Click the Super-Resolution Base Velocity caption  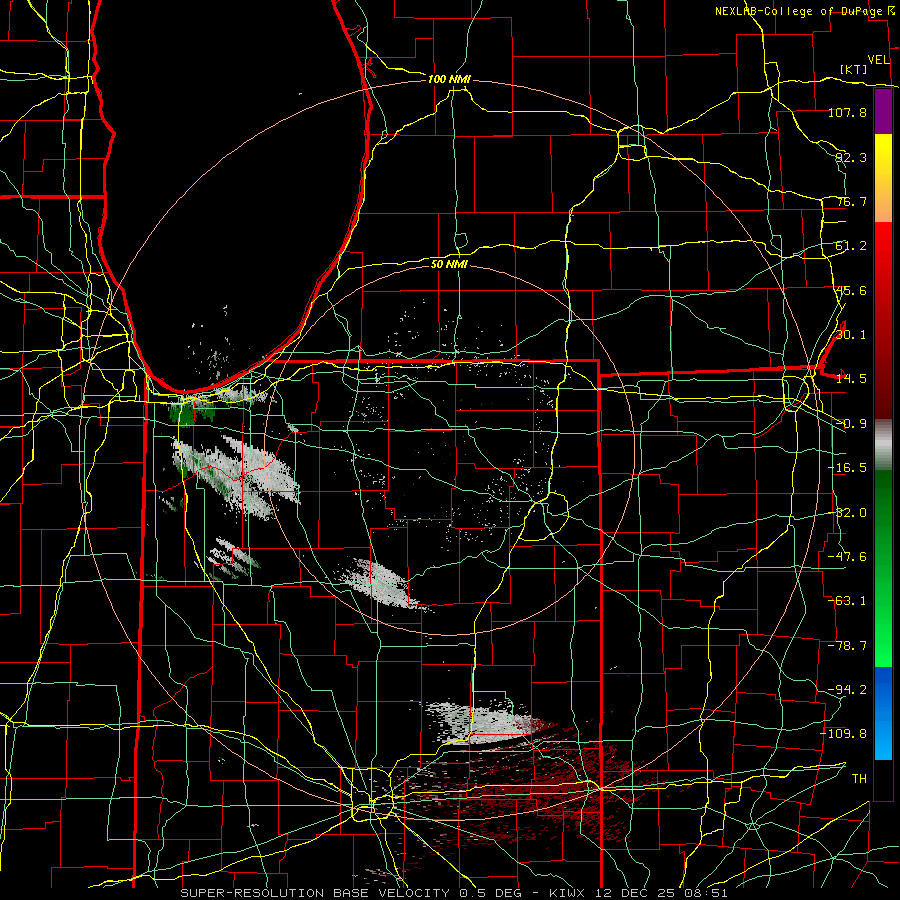454,893
